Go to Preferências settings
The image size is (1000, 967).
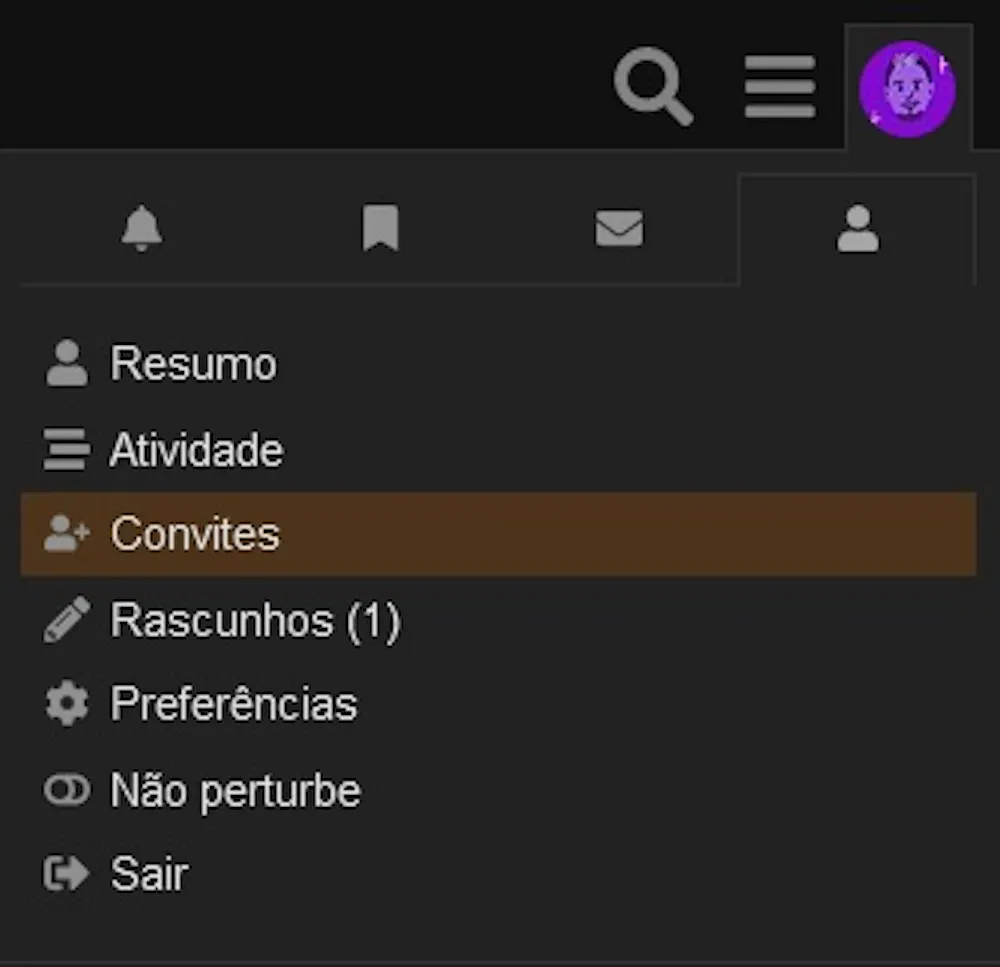point(233,704)
